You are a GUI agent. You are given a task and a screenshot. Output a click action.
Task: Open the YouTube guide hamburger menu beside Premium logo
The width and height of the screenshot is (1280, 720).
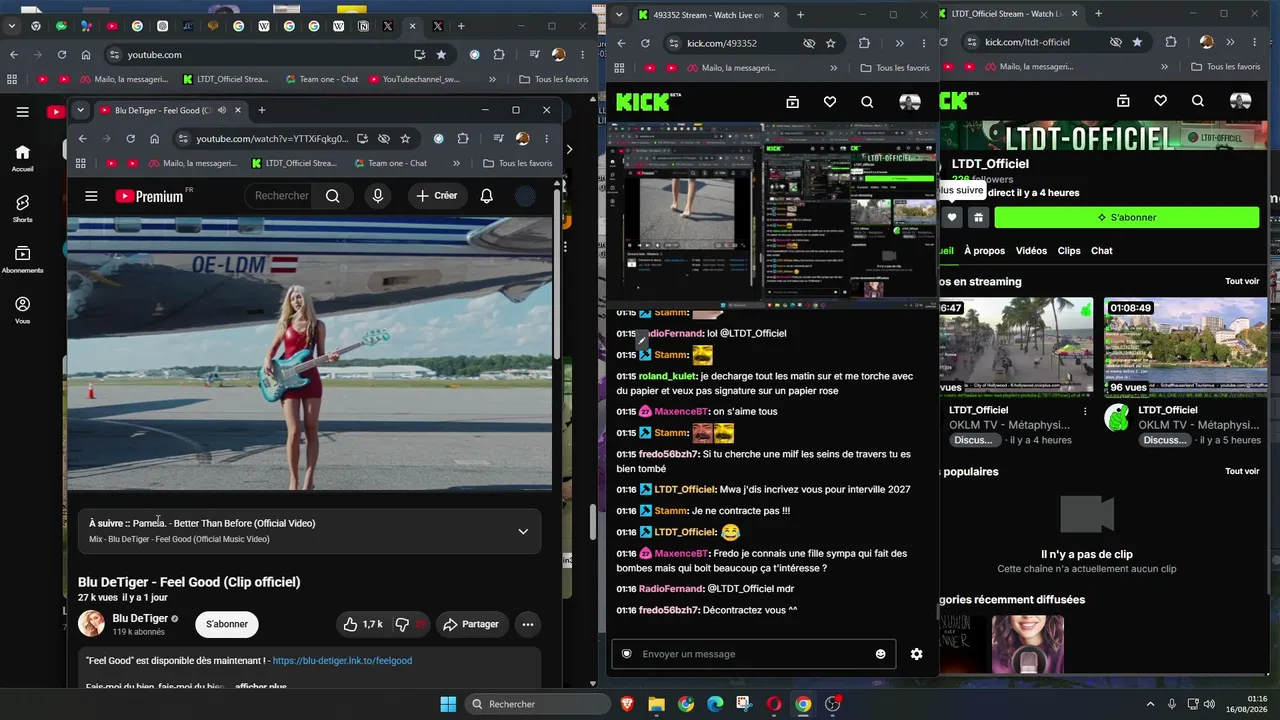[x=91, y=196]
